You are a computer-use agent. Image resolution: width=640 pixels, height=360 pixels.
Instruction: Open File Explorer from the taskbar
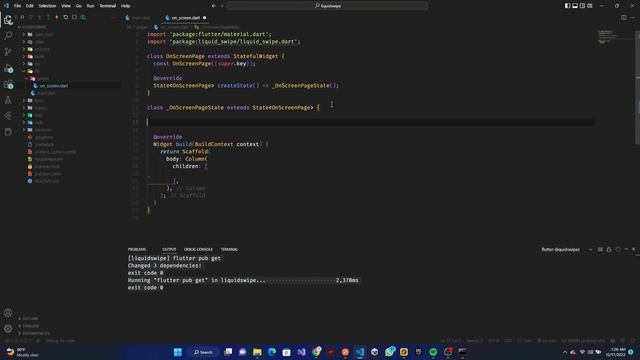point(257,352)
